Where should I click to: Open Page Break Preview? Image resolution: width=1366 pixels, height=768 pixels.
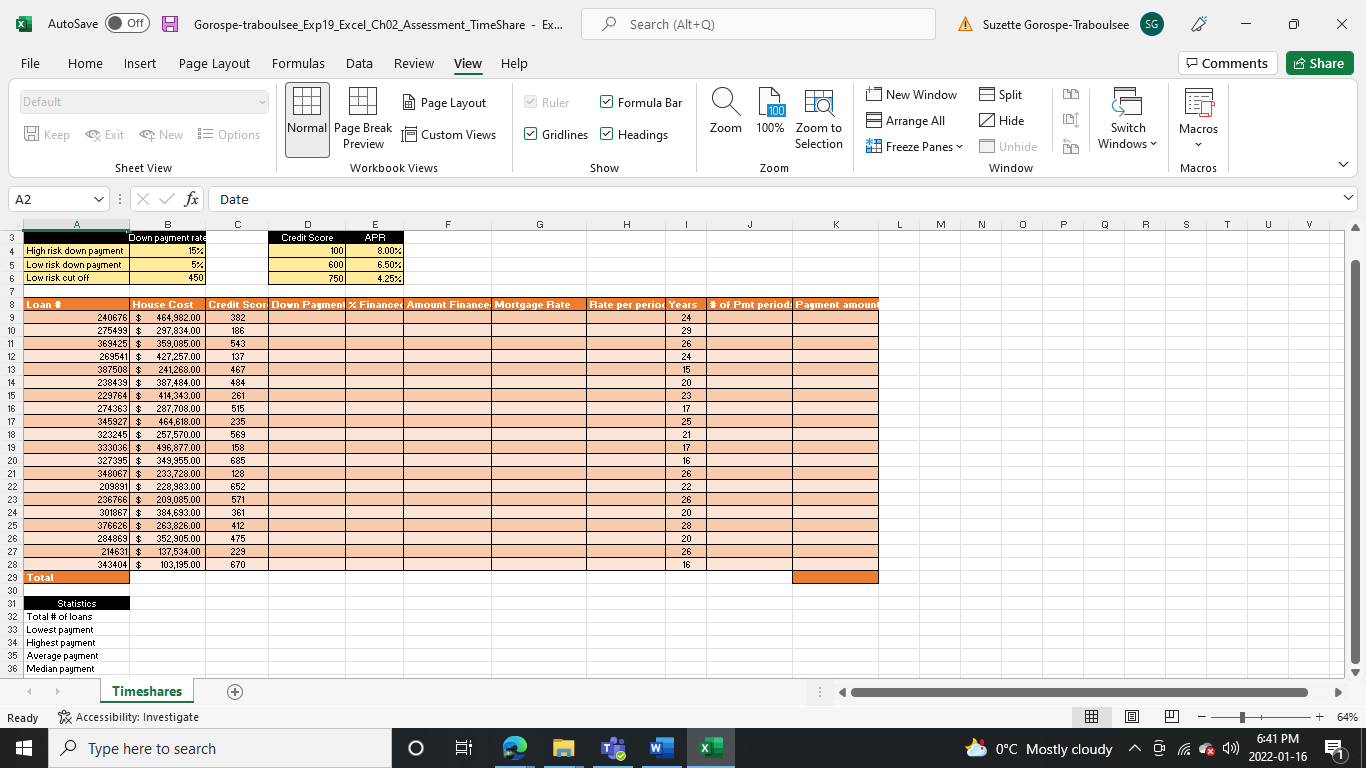point(363,119)
